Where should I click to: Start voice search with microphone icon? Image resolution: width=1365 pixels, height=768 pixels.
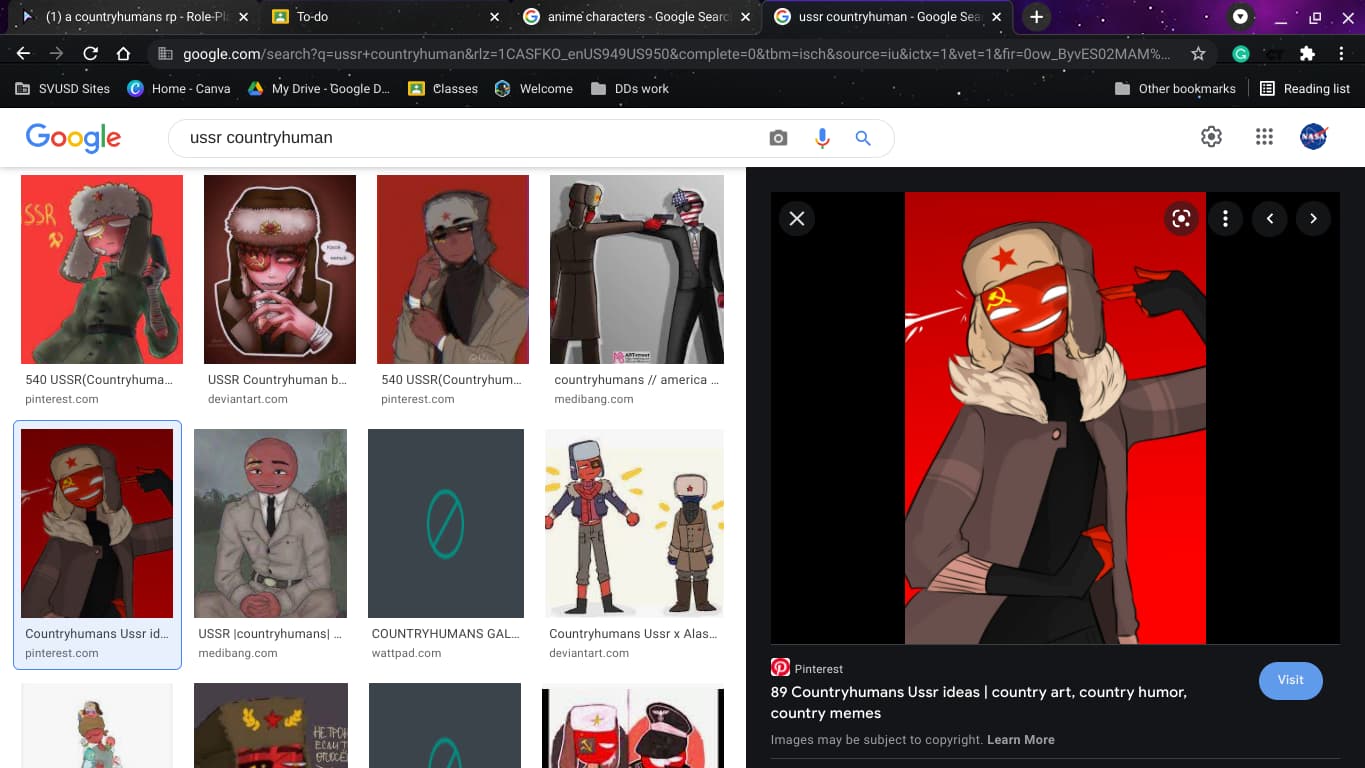pyautogui.click(x=822, y=138)
